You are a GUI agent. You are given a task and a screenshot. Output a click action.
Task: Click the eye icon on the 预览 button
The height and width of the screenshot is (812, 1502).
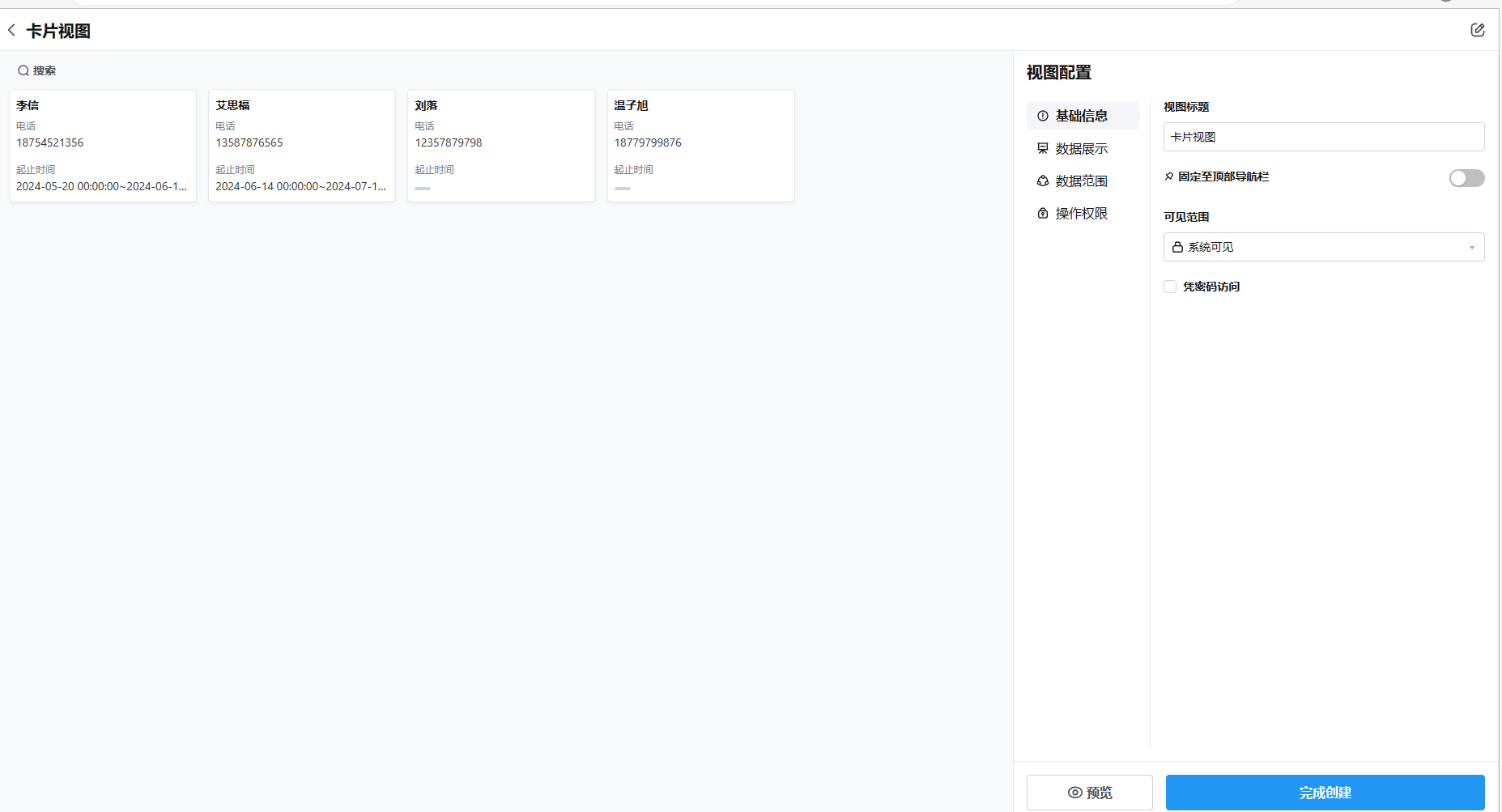point(1074,793)
